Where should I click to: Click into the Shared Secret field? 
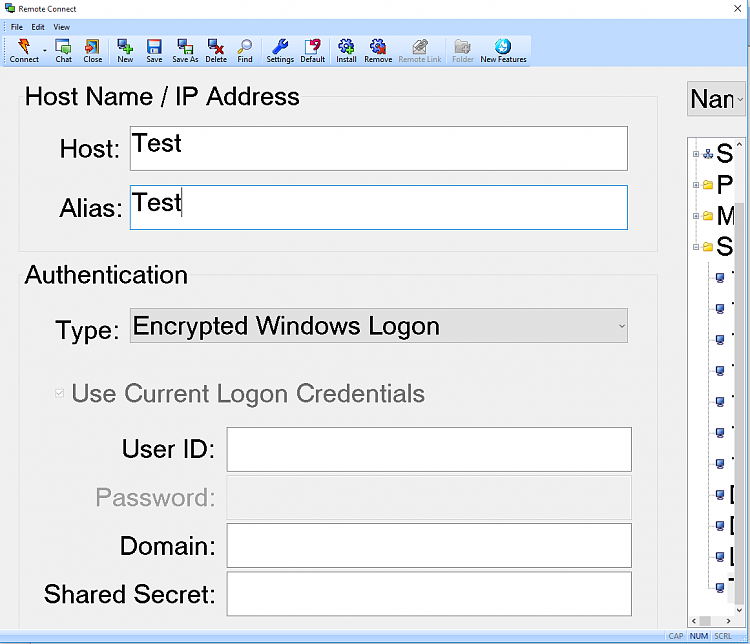point(429,594)
